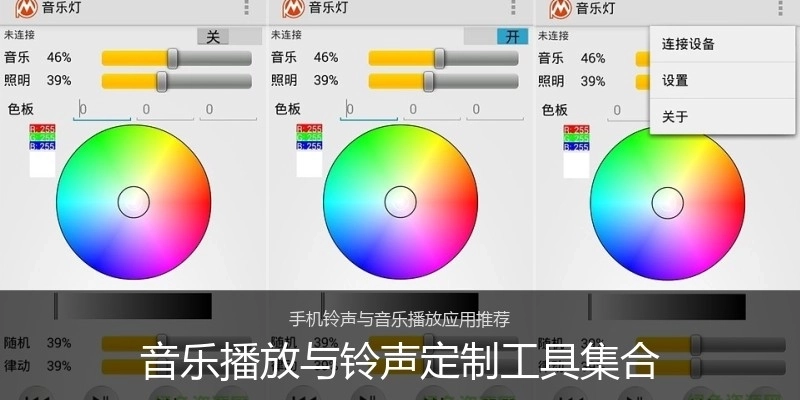Tap the 音乐灯 app logo in left panel

pyautogui.click(x=27, y=8)
